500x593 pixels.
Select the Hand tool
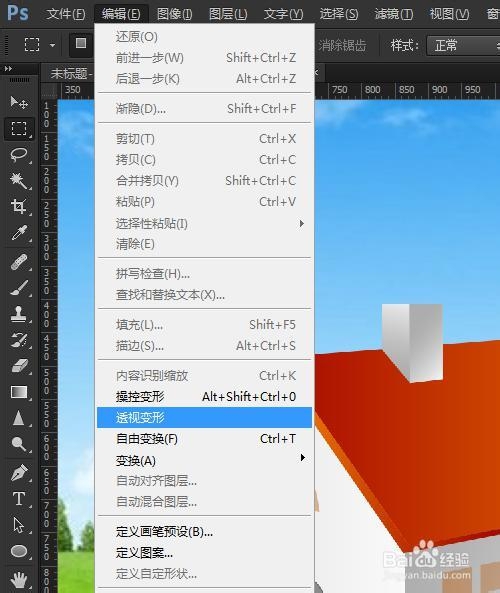point(19,580)
